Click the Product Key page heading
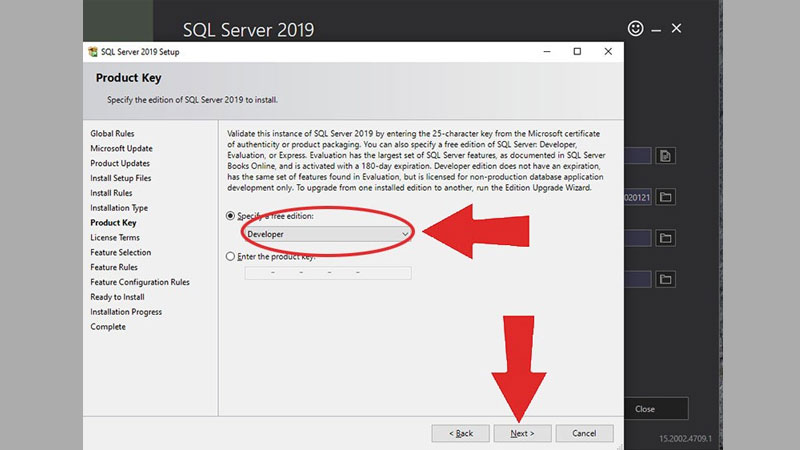Screen dimensions: 800x450 pos(129,78)
